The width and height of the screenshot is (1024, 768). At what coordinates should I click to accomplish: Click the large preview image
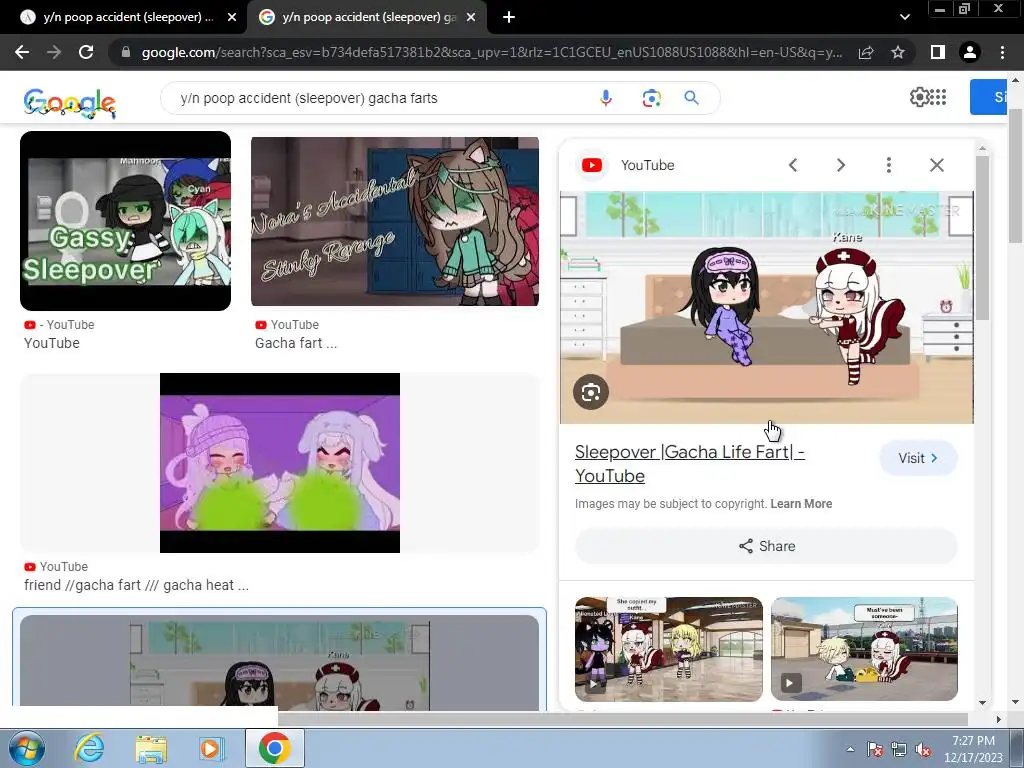tap(767, 308)
